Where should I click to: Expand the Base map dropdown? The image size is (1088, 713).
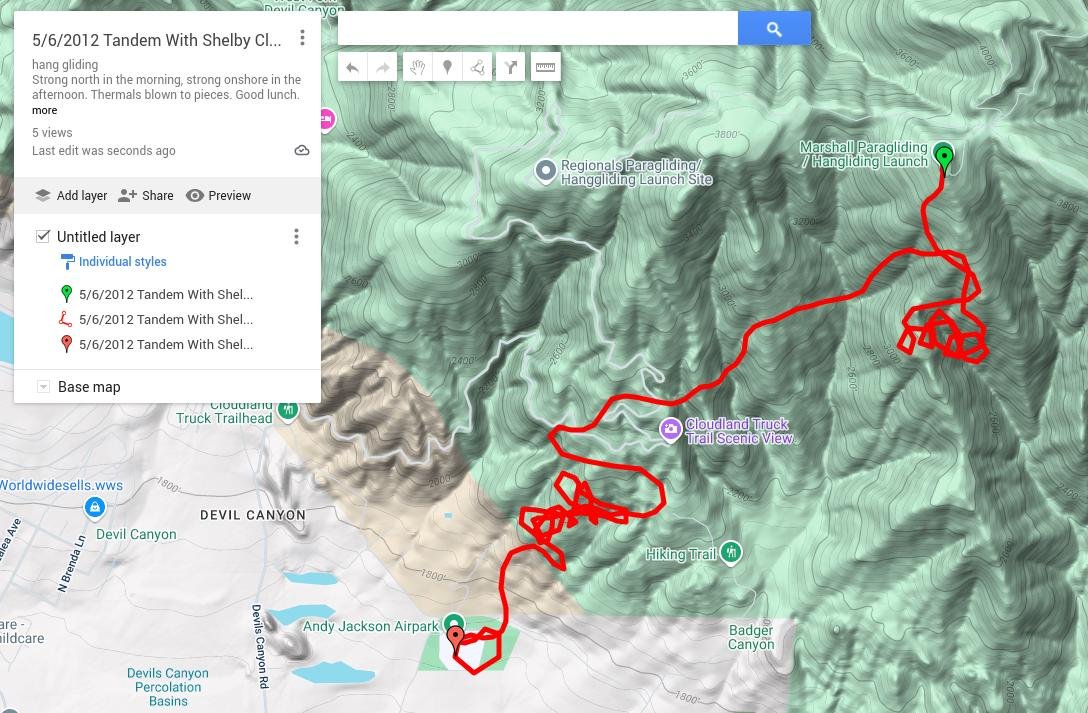coord(43,386)
